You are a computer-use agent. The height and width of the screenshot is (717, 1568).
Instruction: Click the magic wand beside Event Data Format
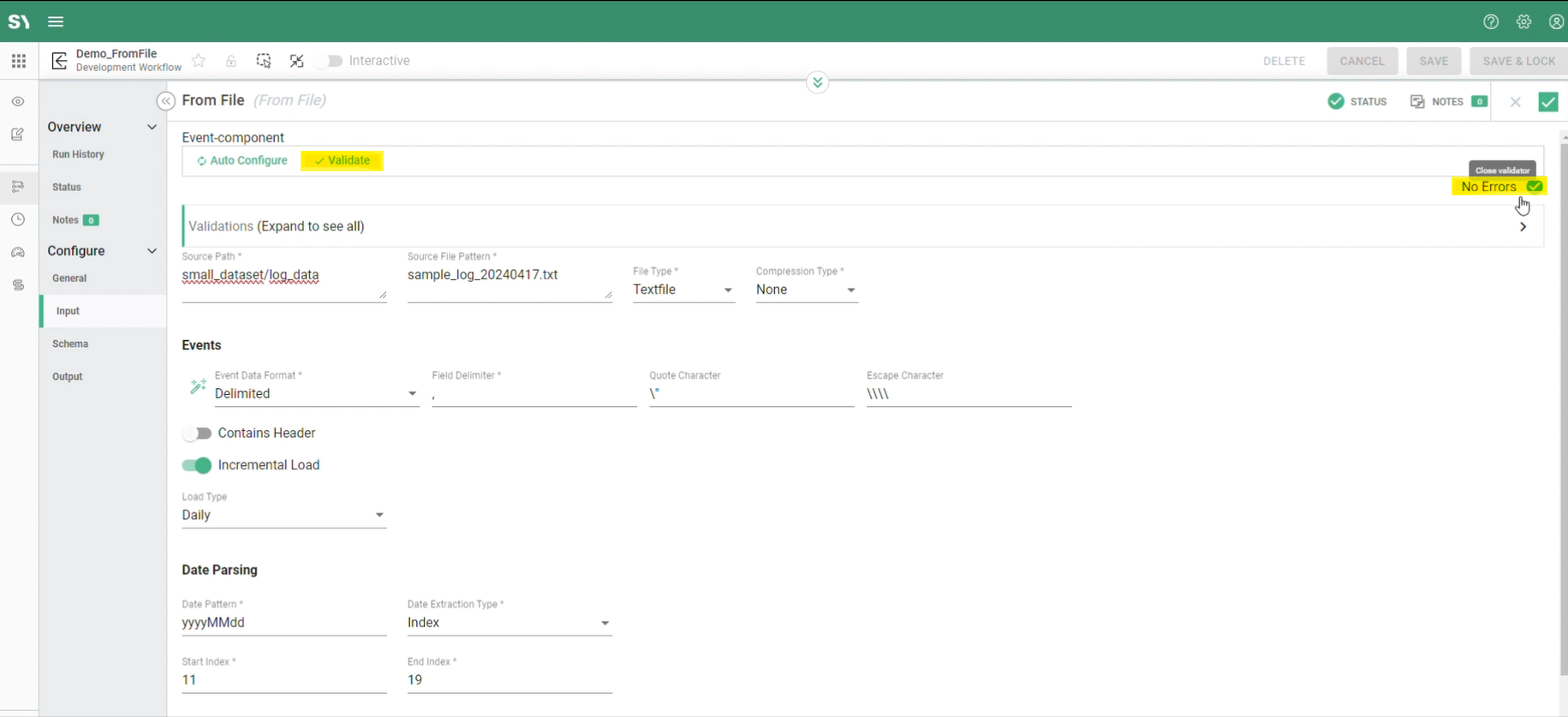[198, 386]
